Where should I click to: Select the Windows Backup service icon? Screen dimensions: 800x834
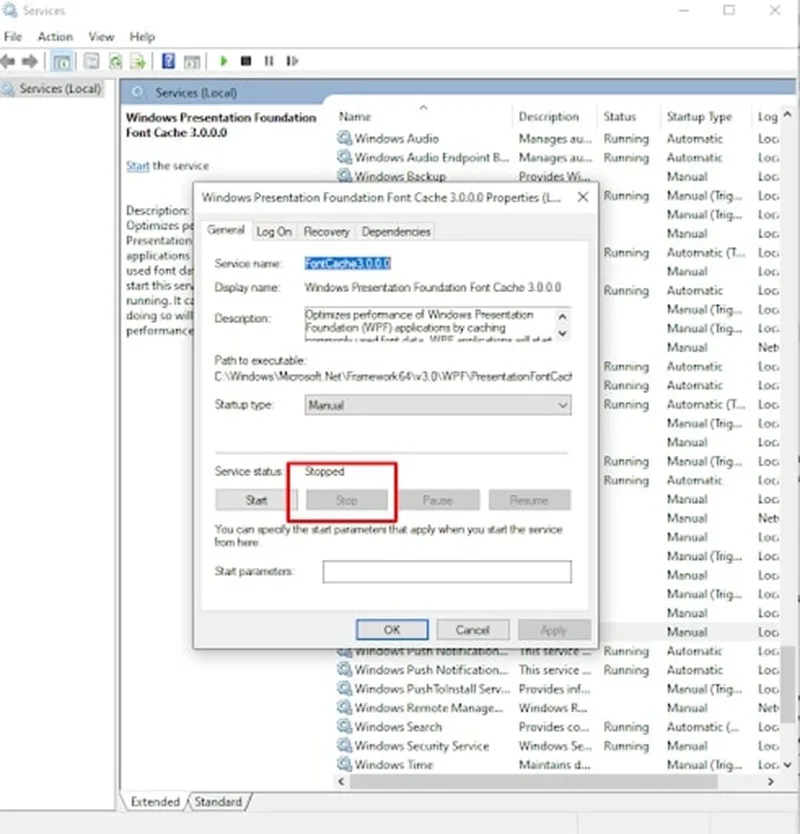tap(345, 175)
